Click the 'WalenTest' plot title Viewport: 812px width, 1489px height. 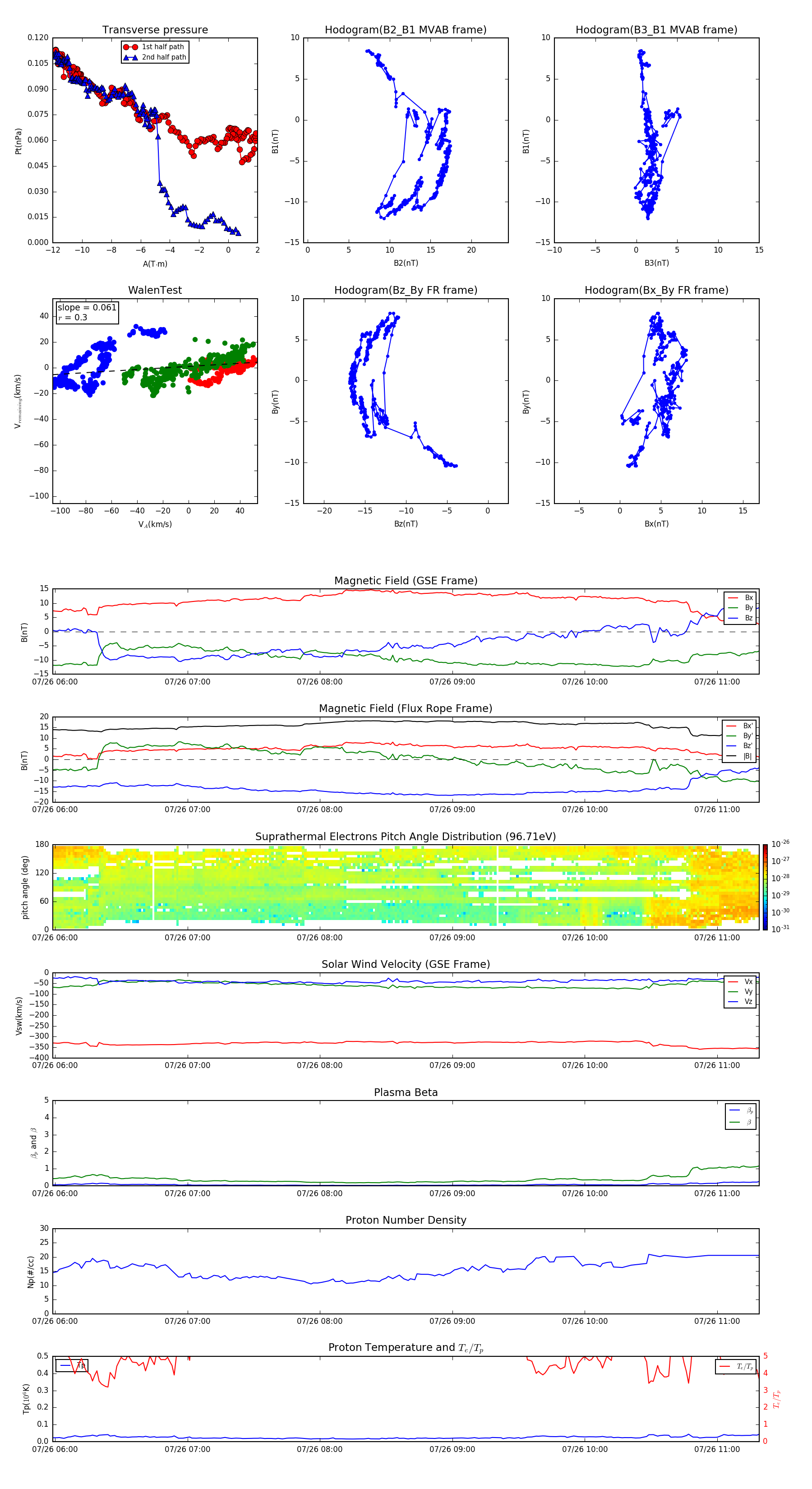pos(155,290)
